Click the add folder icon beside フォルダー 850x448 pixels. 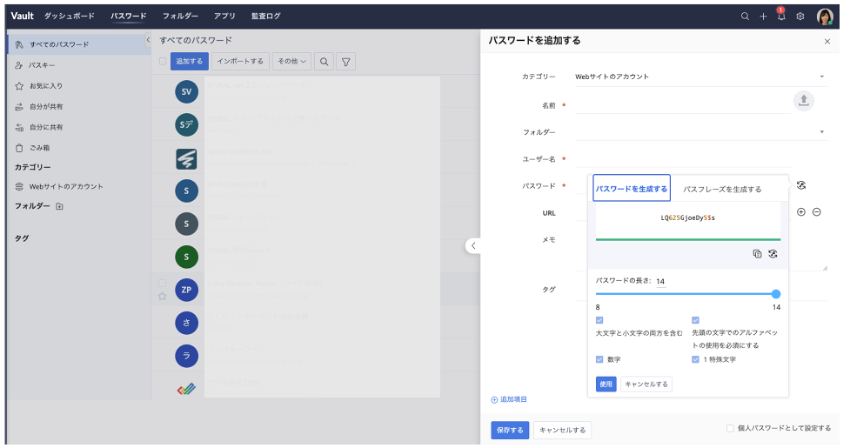[59, 206]
